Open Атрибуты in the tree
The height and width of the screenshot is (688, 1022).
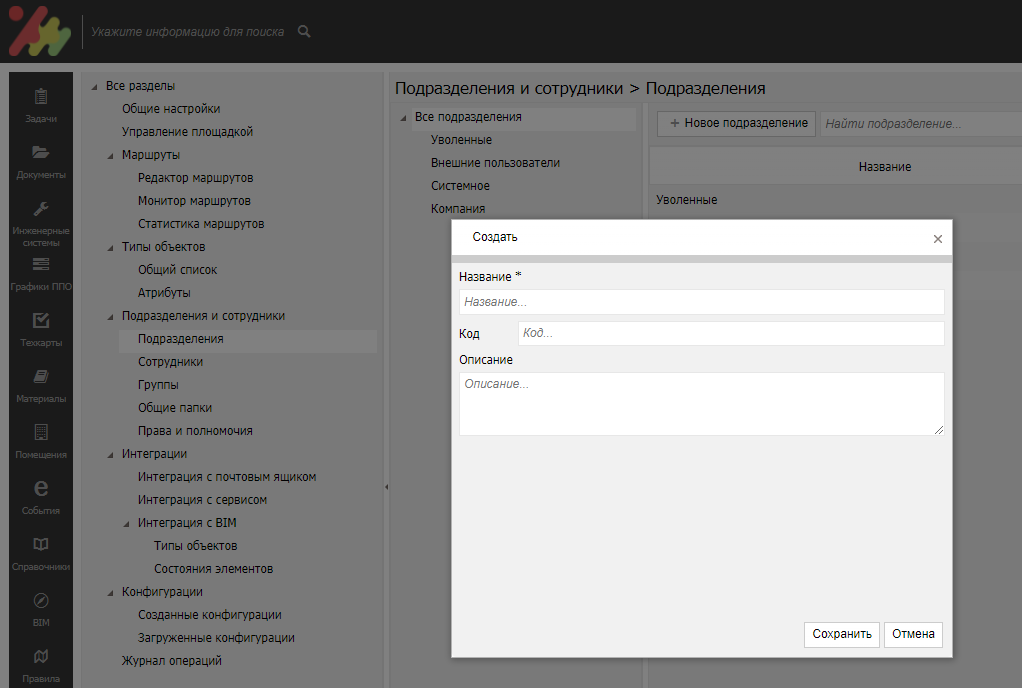pos(164,293)
